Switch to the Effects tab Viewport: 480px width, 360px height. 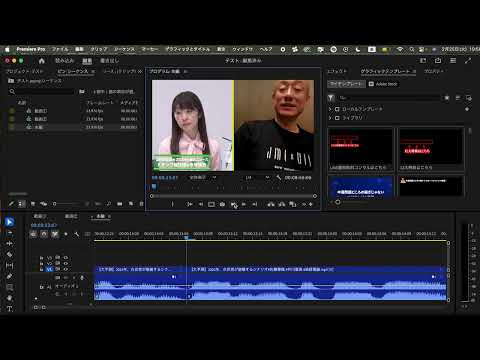click(x=337, y=71)
